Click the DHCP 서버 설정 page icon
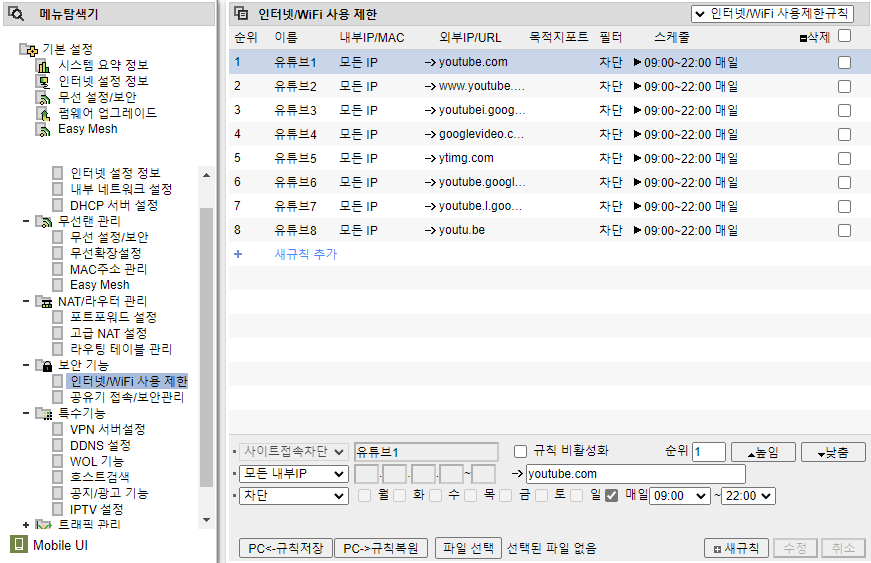The image size is (871, 563). pos(57,205)
